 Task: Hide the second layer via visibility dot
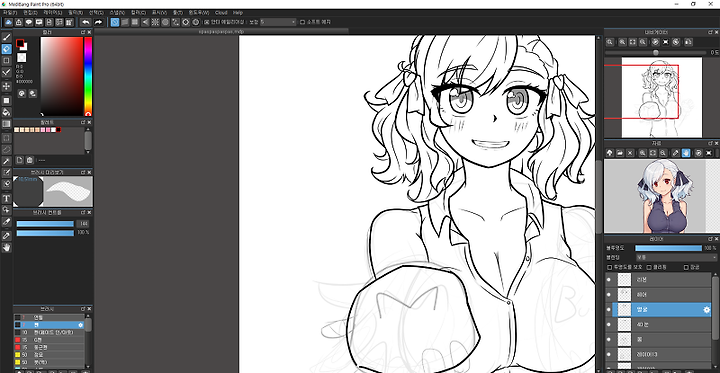[609, 294]
